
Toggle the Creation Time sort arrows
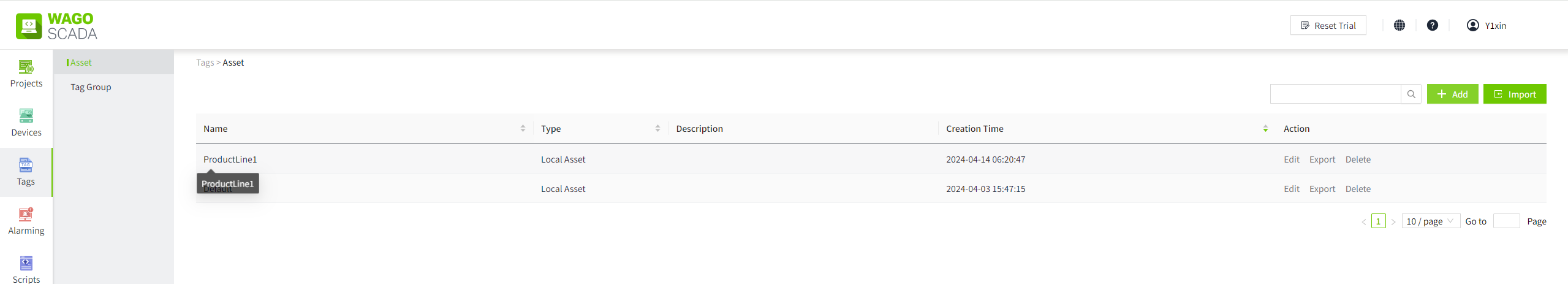pyautogui.click(x=1265, y=128)
